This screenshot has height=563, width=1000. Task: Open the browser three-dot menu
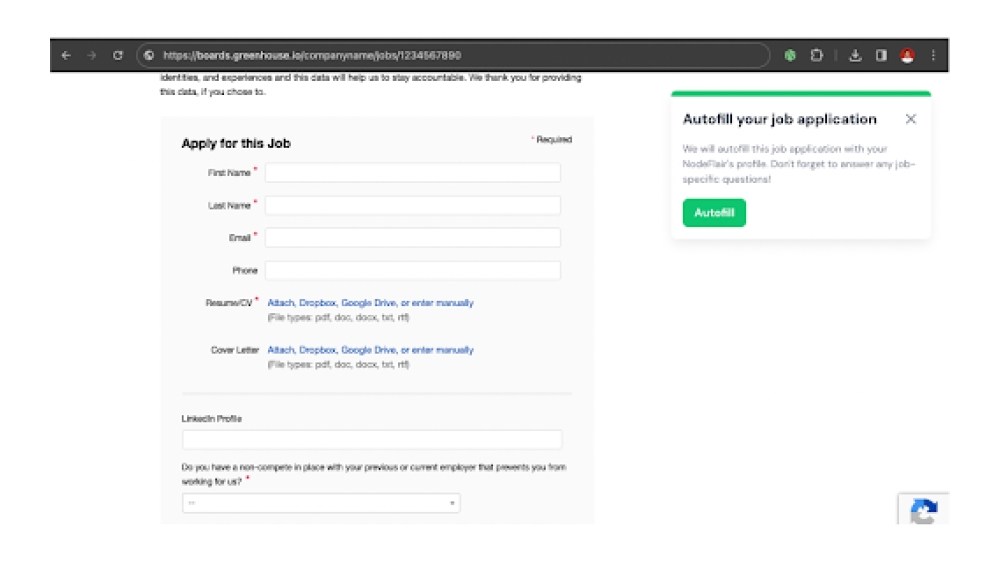tap(933, 55)
